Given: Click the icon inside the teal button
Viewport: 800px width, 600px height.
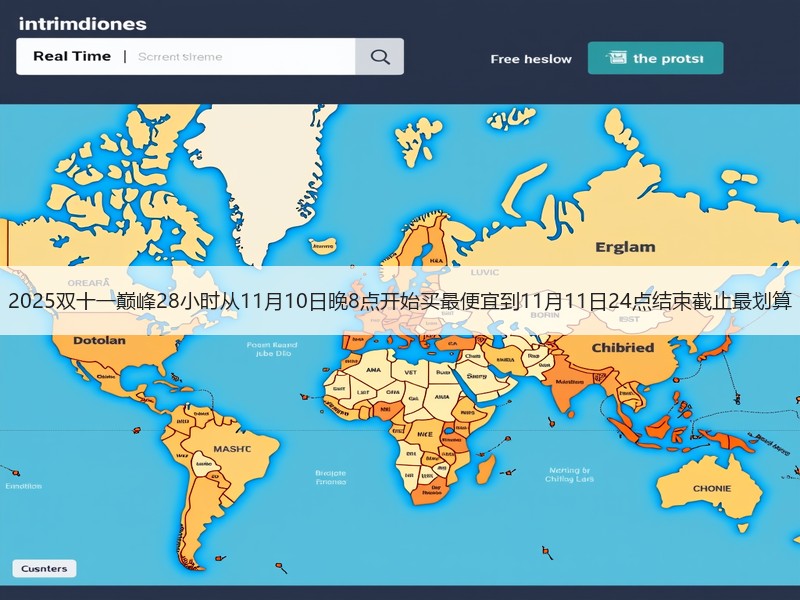Looking at the screenshot, I should tap(616, 58).
